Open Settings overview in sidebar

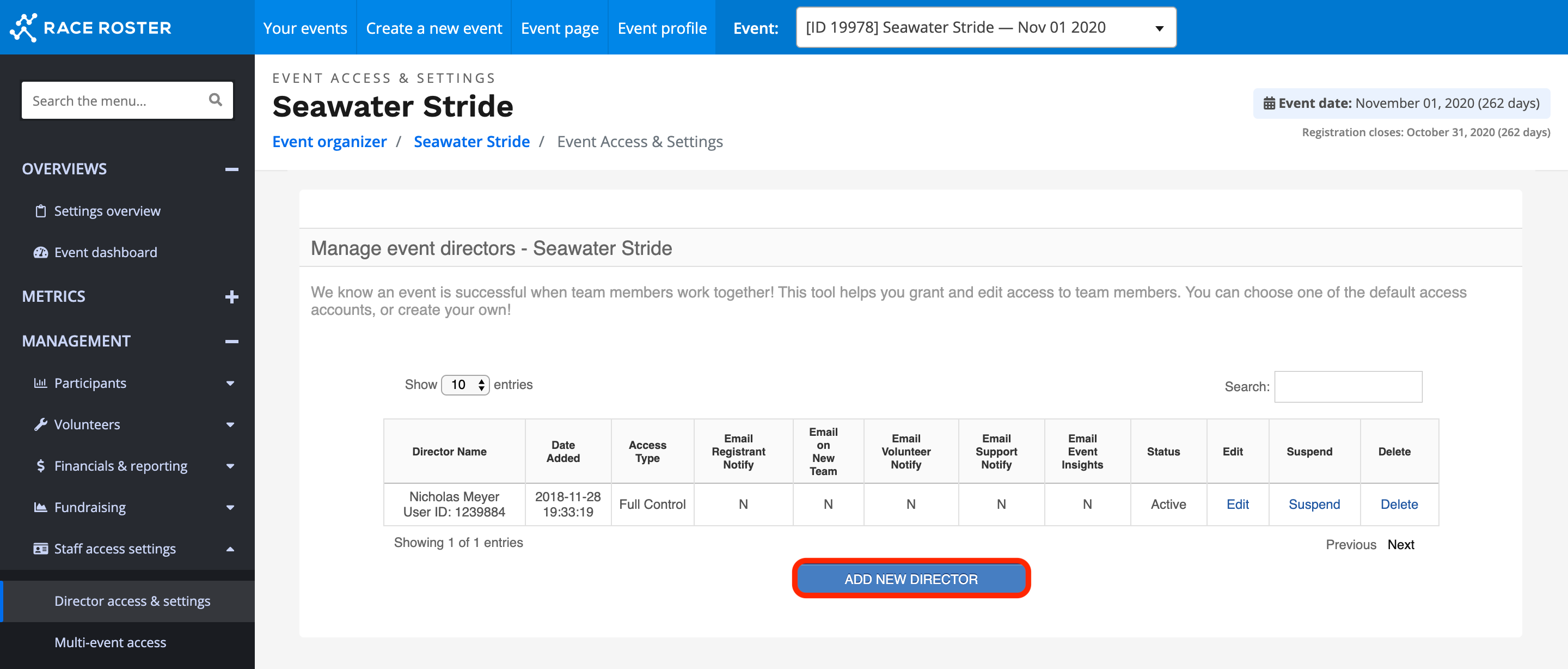[107, 211]
